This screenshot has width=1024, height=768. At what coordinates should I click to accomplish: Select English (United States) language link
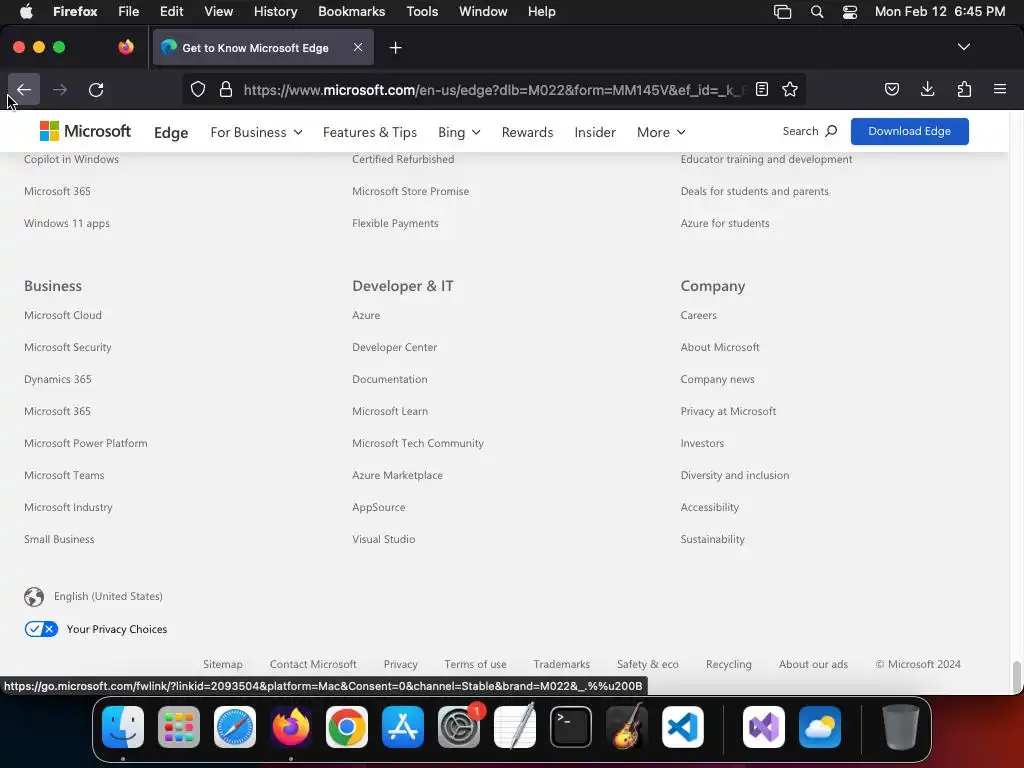[108, 596]
